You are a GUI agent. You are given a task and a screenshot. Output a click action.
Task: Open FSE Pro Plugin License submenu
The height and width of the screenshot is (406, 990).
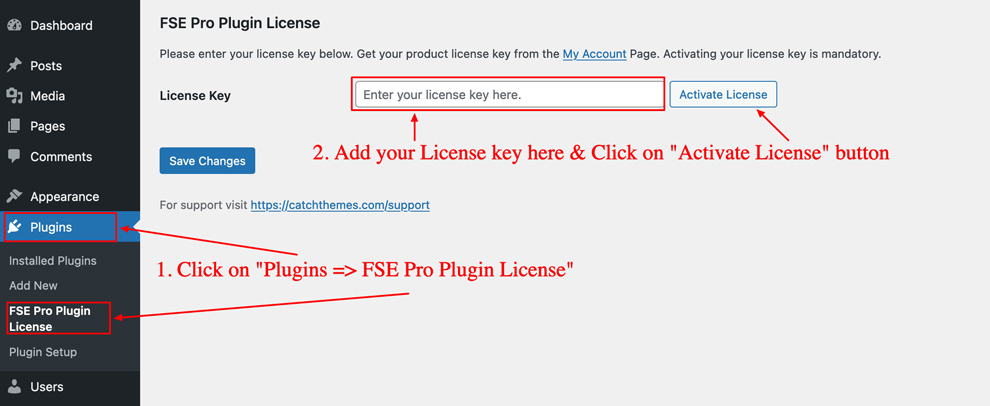(x=50, y=318)
